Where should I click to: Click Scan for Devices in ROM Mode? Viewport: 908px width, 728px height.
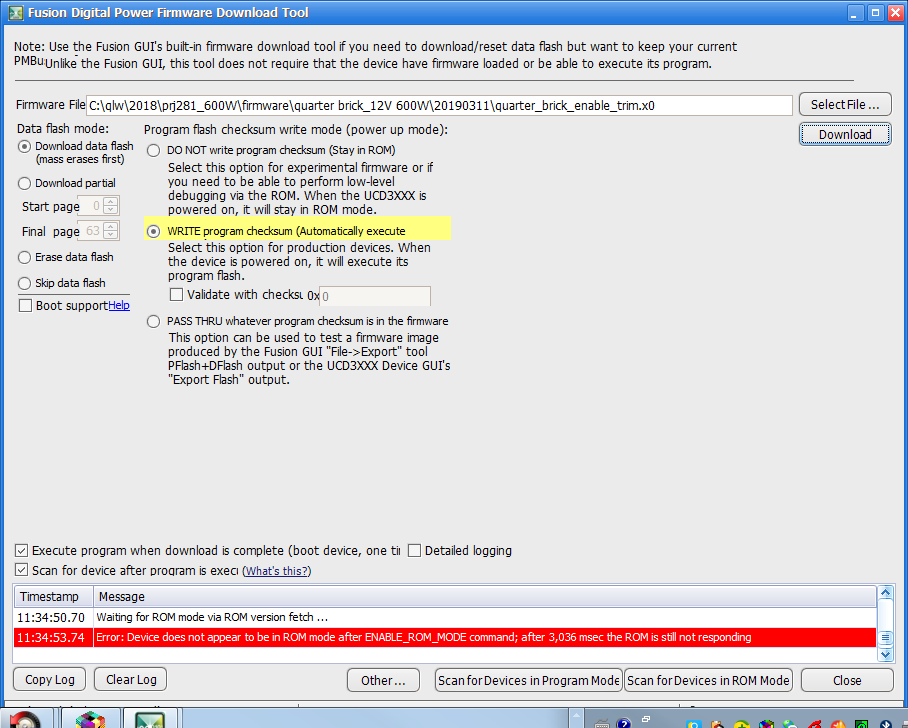click(708, 680)
